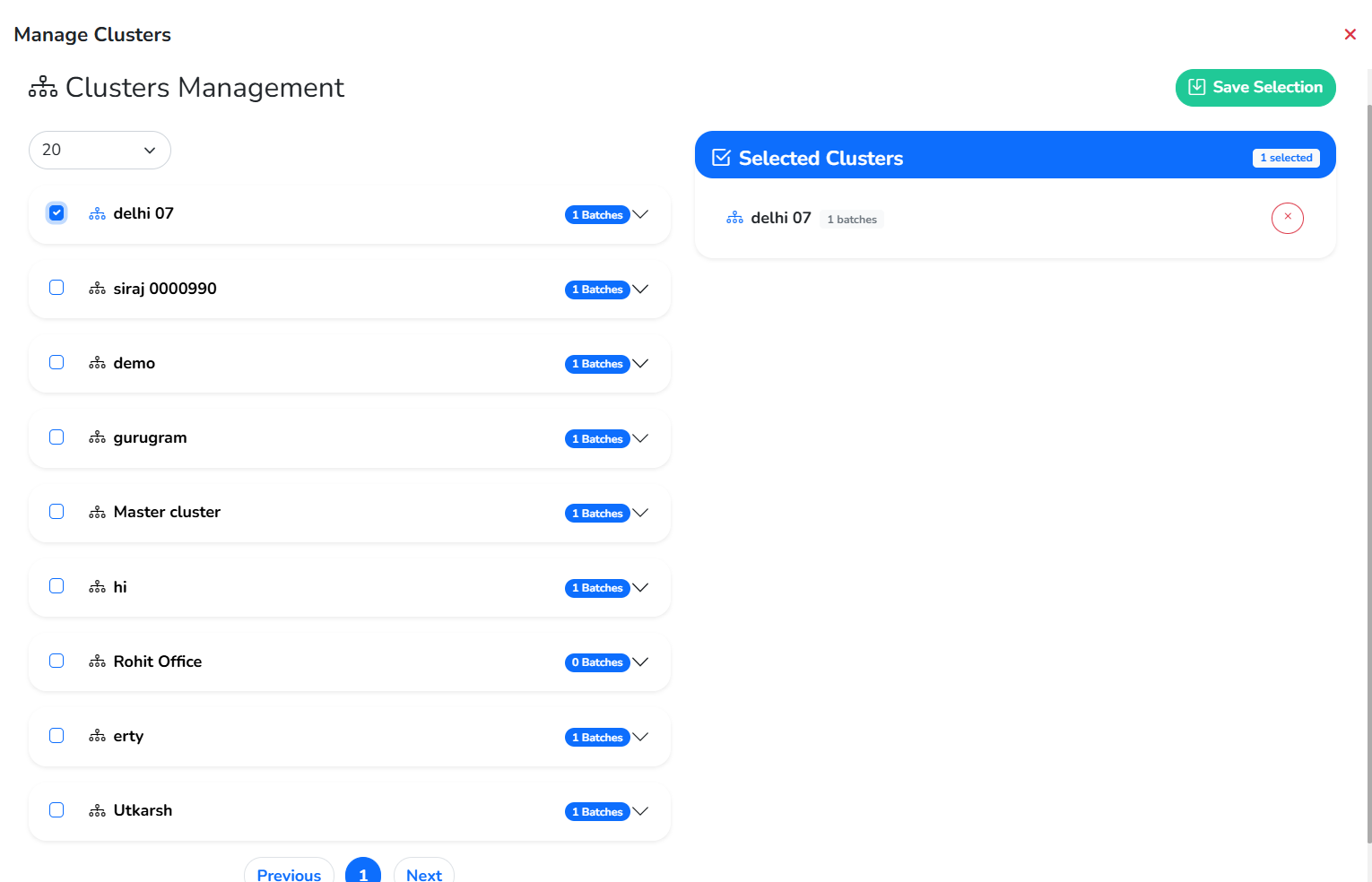Screen dimensions: 1372x882
Task: Click the checkmark icon in Selected Clusters header
Action: point(721,158)
